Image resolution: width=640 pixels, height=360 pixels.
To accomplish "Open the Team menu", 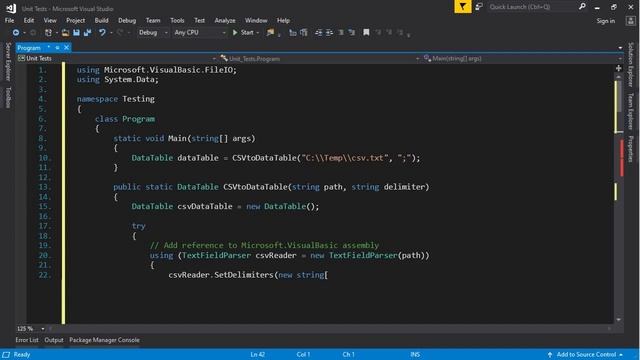I will click(153, 20).
